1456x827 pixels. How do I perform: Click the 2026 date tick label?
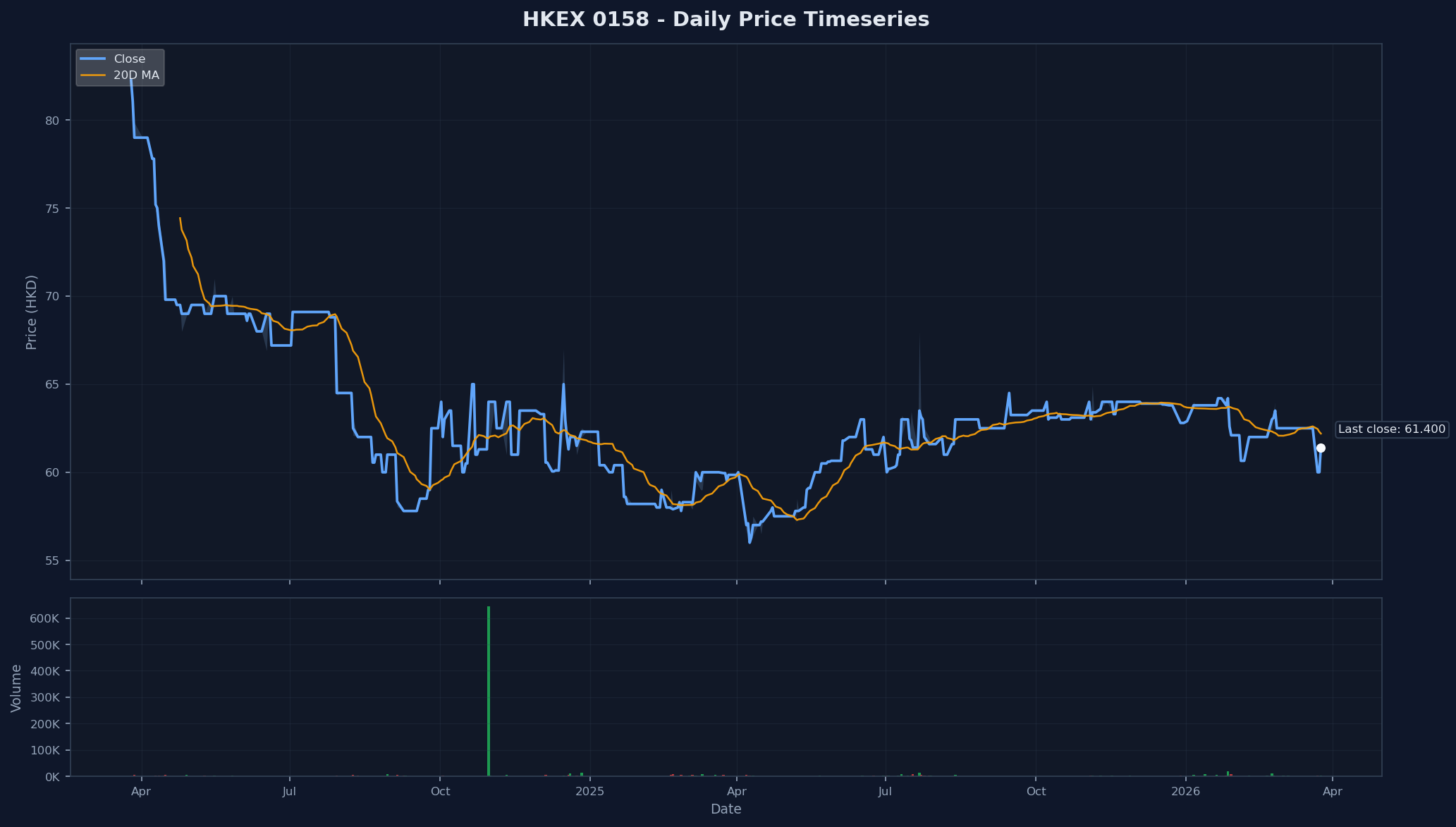(x=1186, y=792)
